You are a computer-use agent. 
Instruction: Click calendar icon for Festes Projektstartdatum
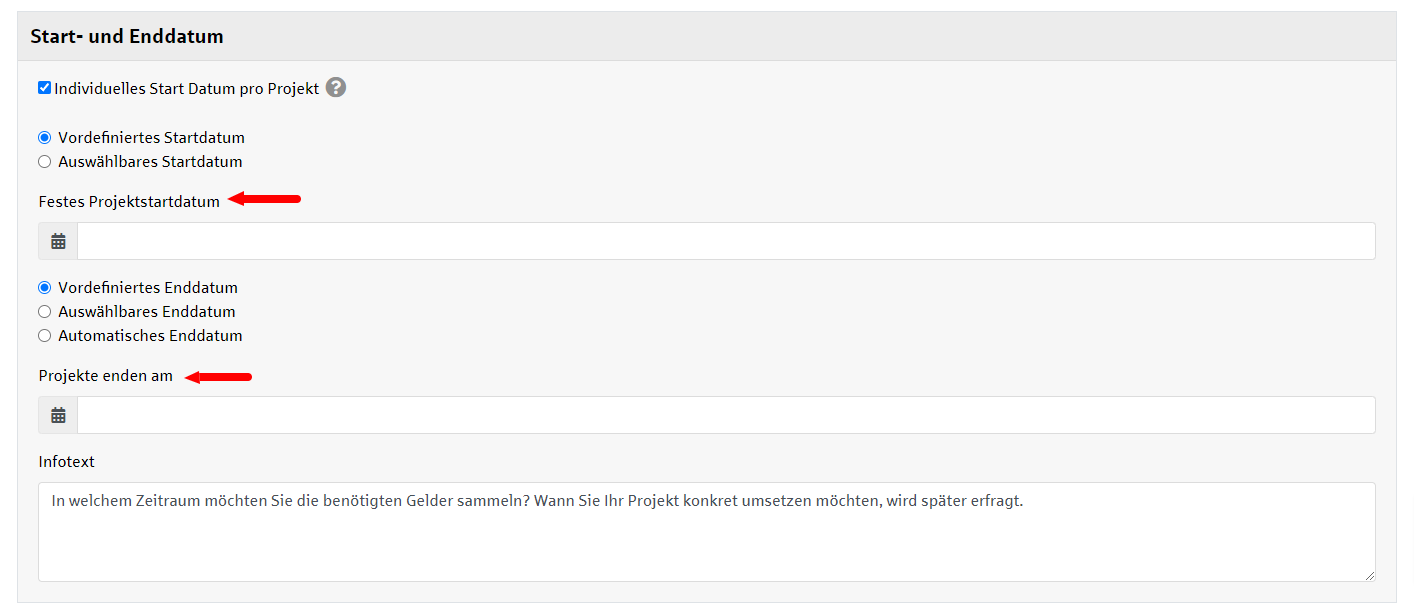(x=58, y=241)
